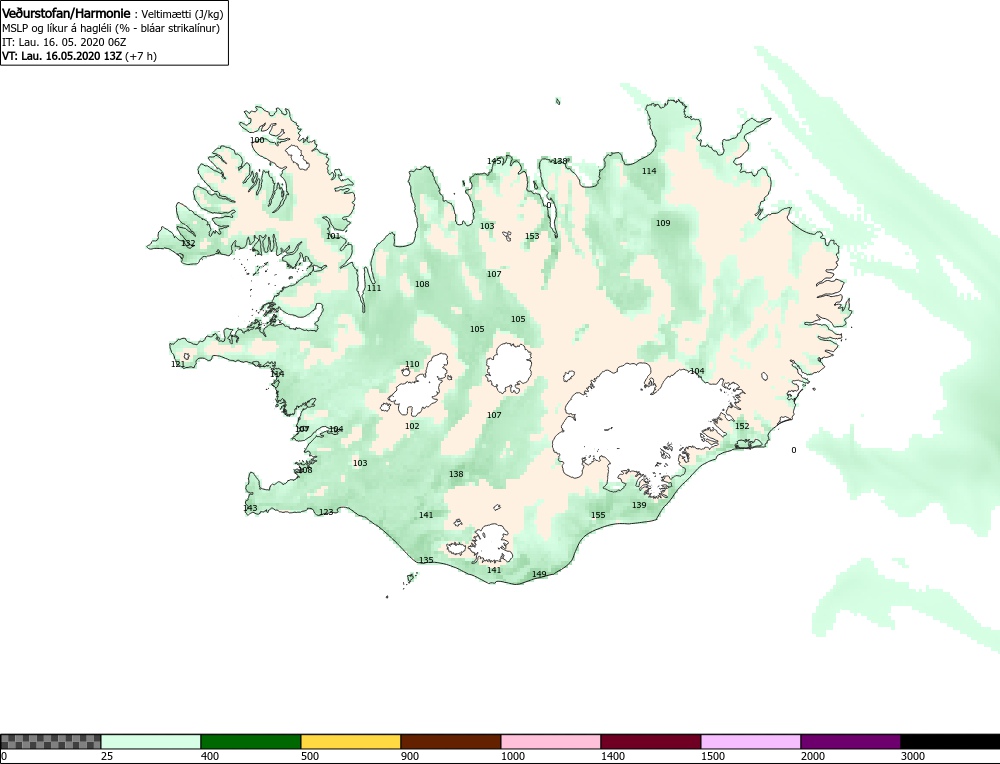The width and height of the screenshot is (1000, 764).
Task: Click the '139' value on the southeast coast
Action: (x=639, y=505)
